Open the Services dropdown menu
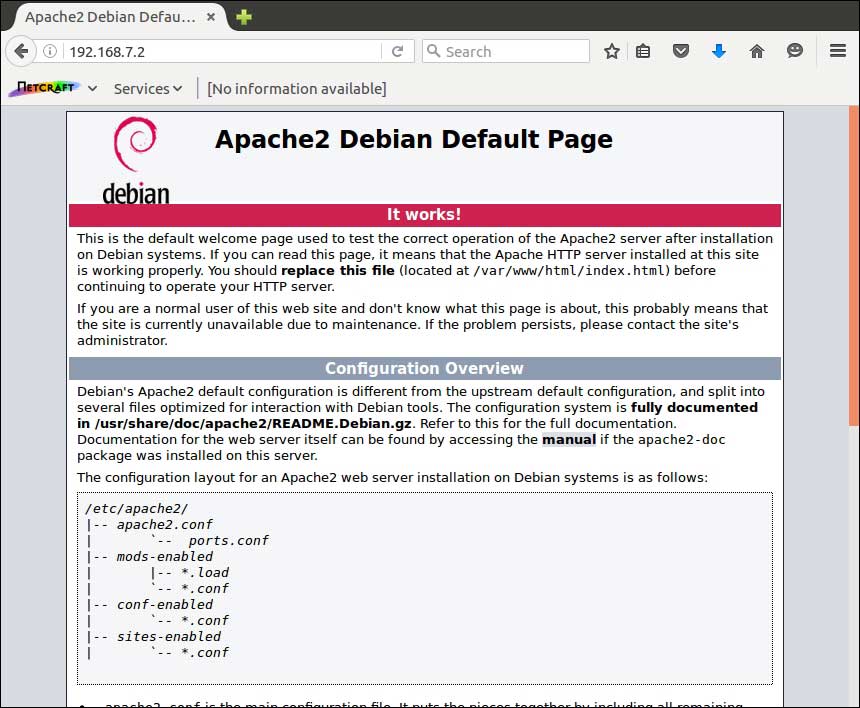This screenshot has height=708, width=860. [148, 89]
